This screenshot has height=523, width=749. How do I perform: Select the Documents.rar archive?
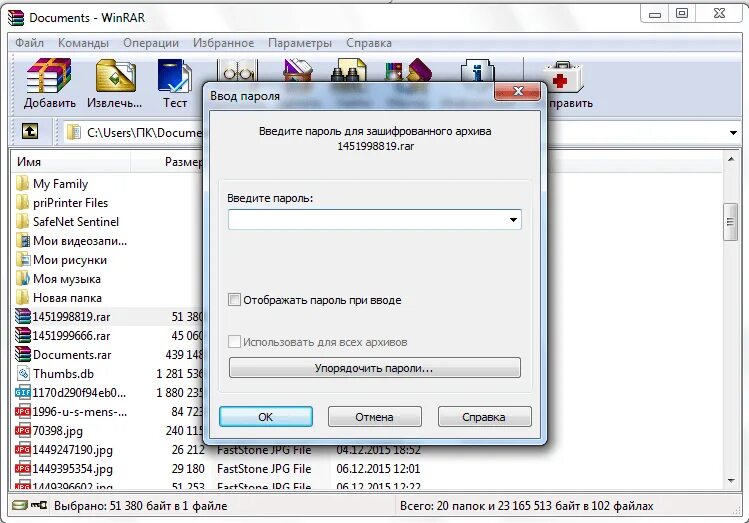pyautogui.click(x=63, y=355)
